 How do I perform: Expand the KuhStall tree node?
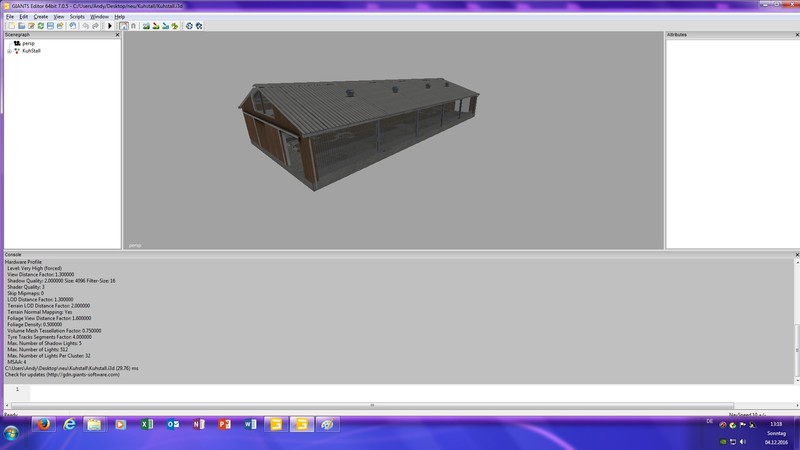coord(9,50)
